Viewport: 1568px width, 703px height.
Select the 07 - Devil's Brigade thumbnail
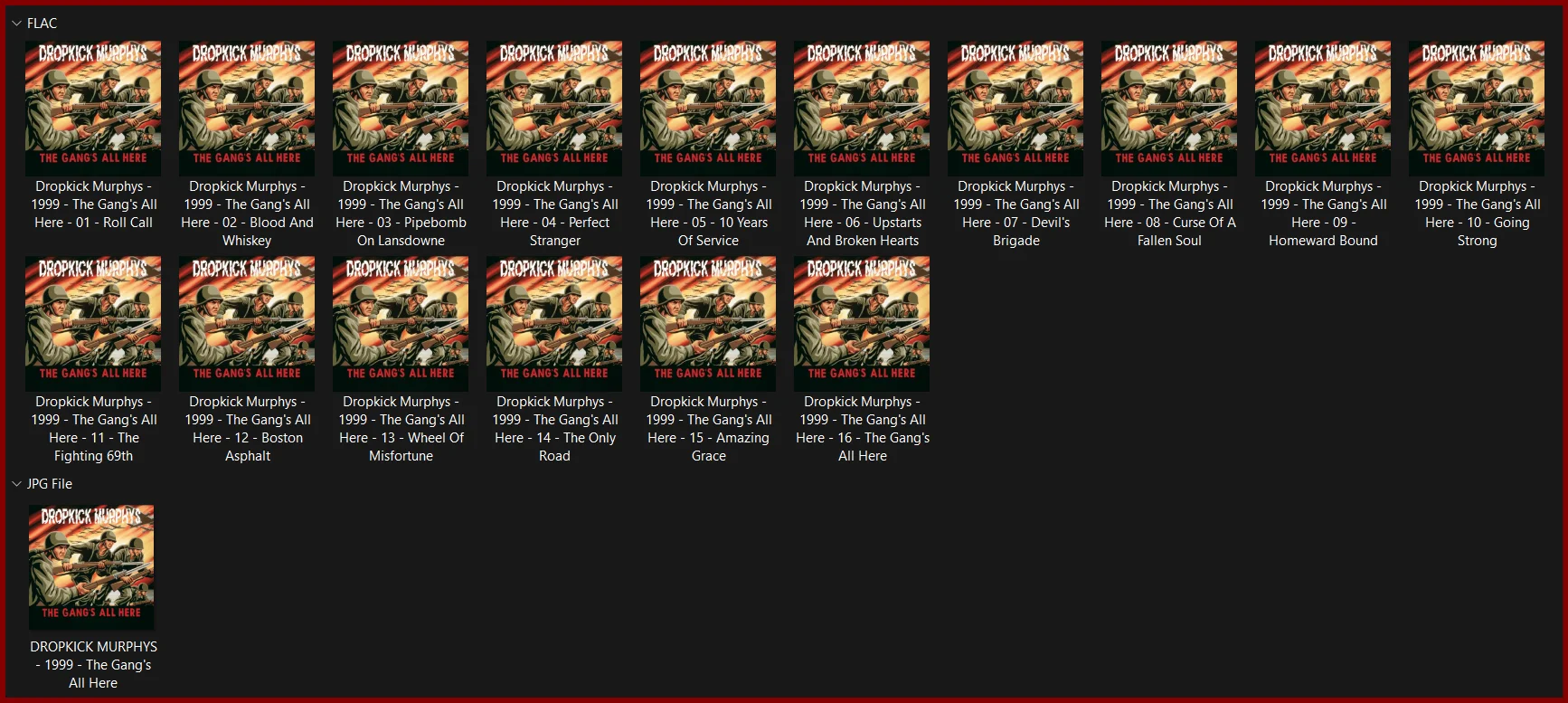(x=1015, y=108)
